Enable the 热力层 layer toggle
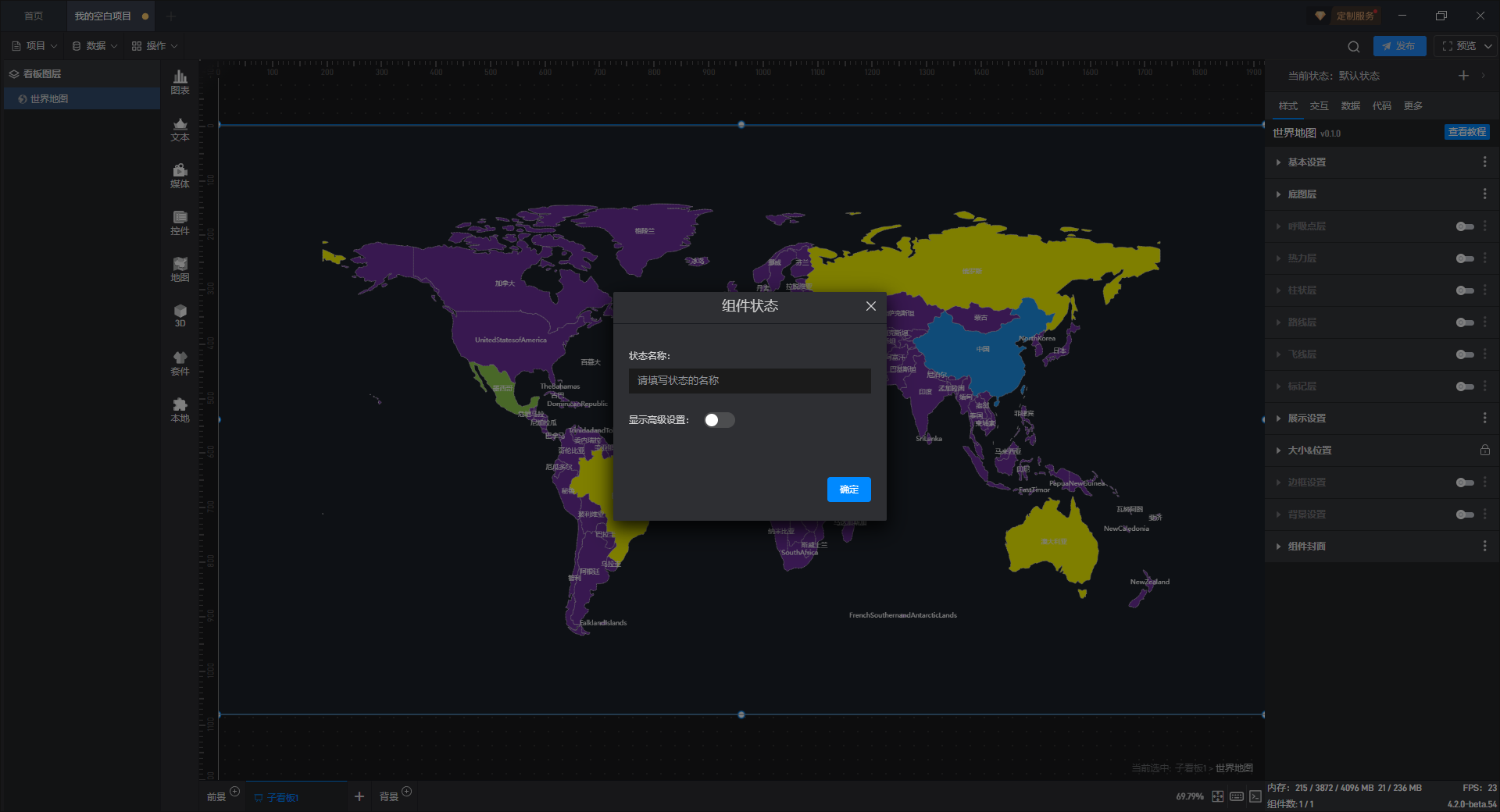Screen dimensions: 1500x812 pos(1465,258)
